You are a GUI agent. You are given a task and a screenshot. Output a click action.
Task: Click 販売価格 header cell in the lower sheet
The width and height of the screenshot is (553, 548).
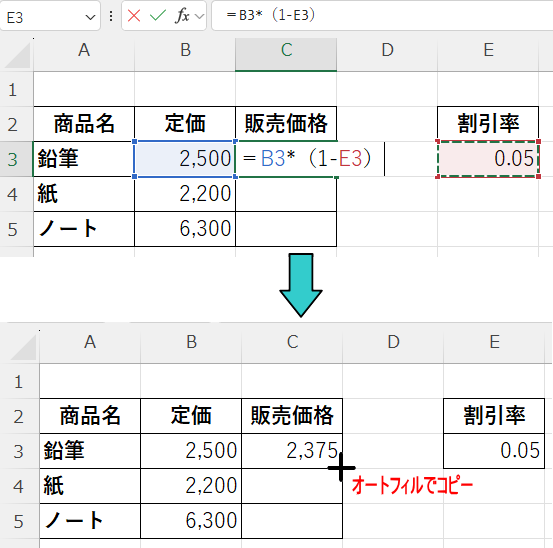[x=292, y=416]
